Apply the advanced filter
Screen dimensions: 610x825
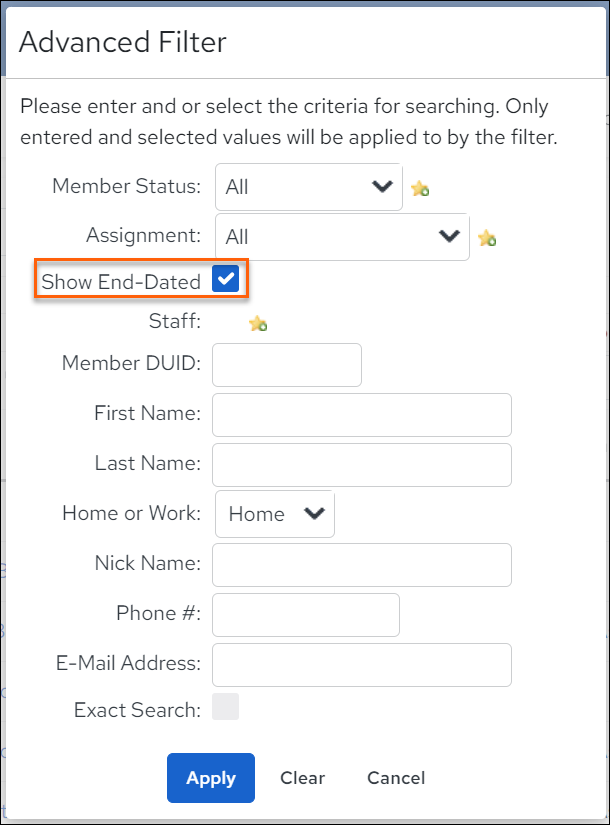tap(211, 778)
